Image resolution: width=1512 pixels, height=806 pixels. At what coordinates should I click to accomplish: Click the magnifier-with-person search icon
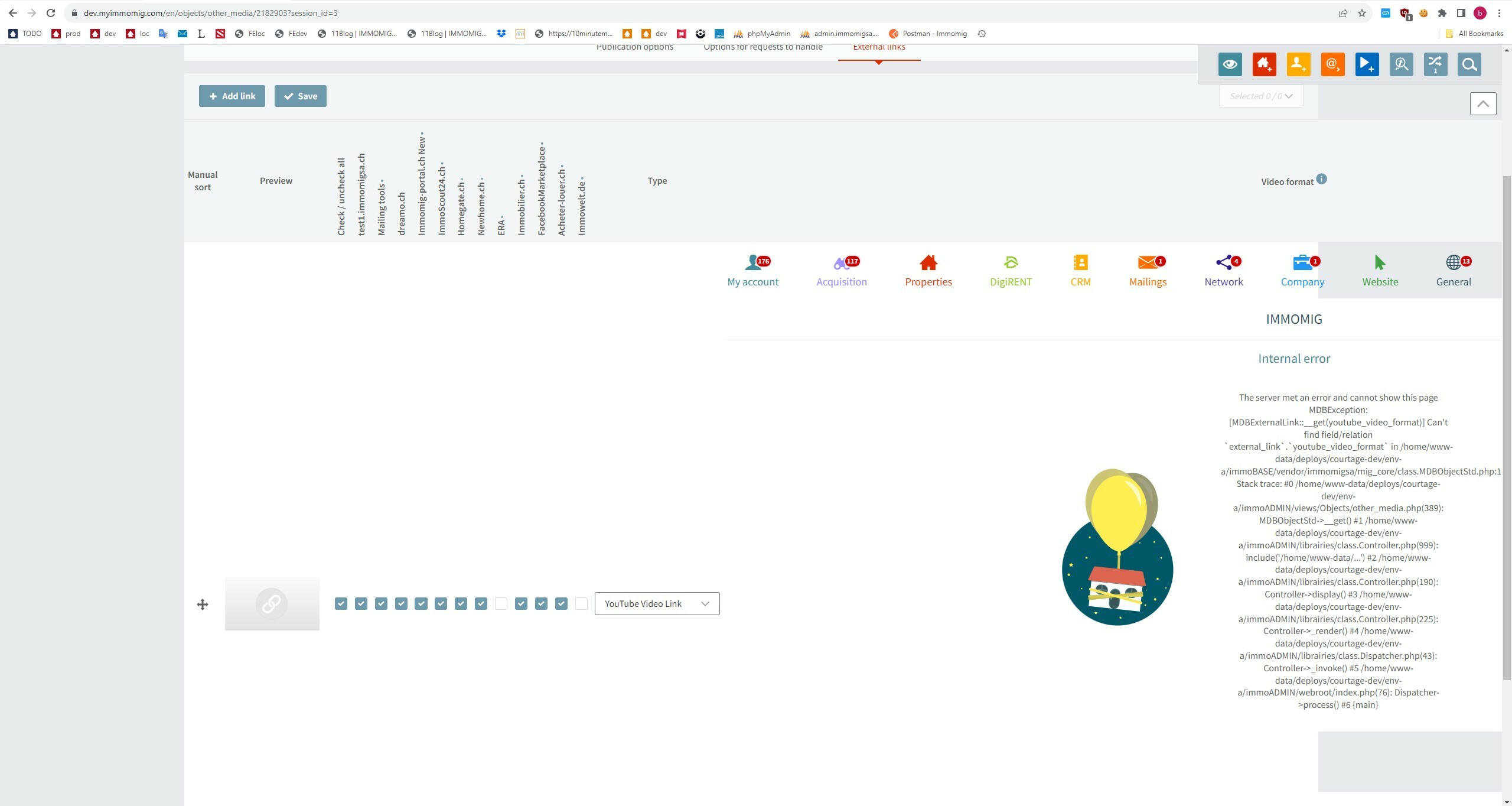point(1401,64)
